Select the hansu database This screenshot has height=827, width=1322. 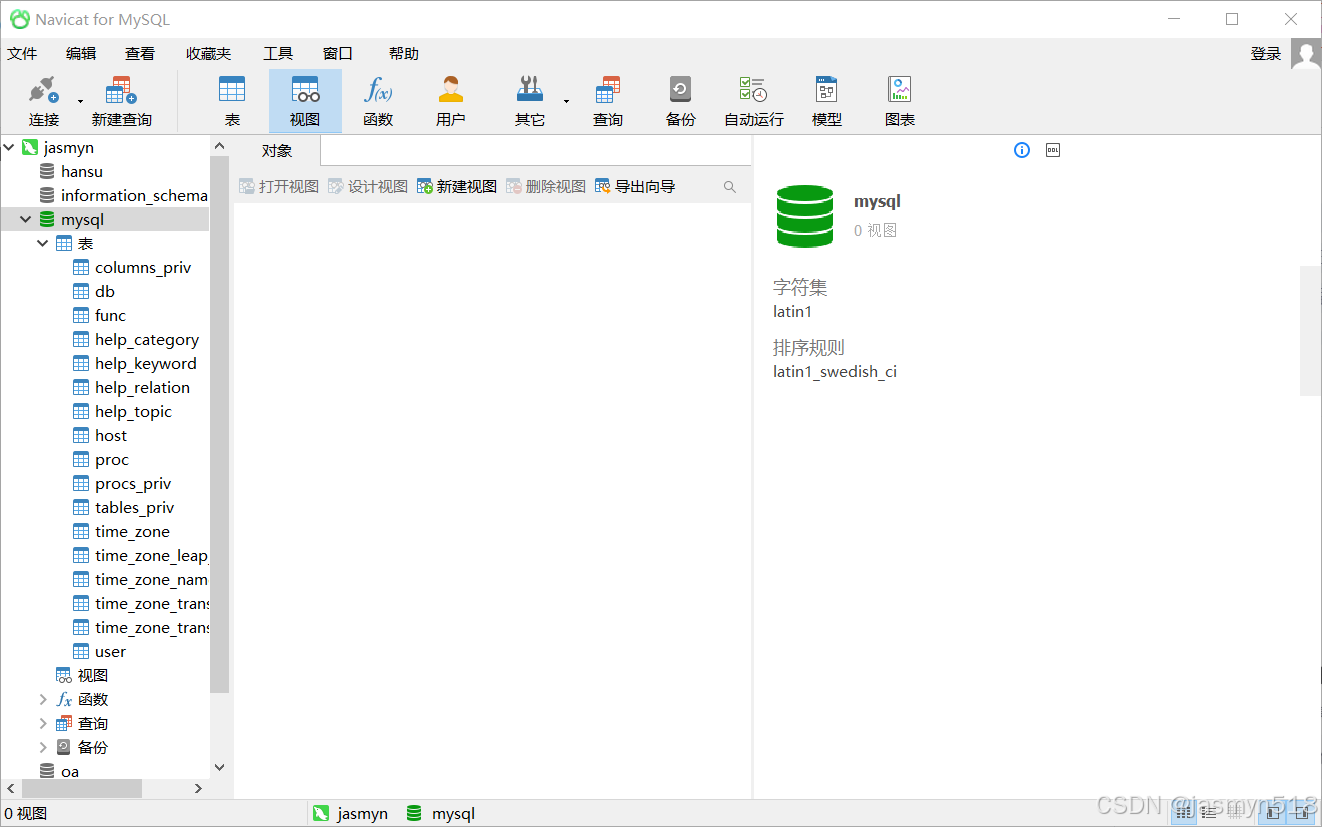(81, 172)
